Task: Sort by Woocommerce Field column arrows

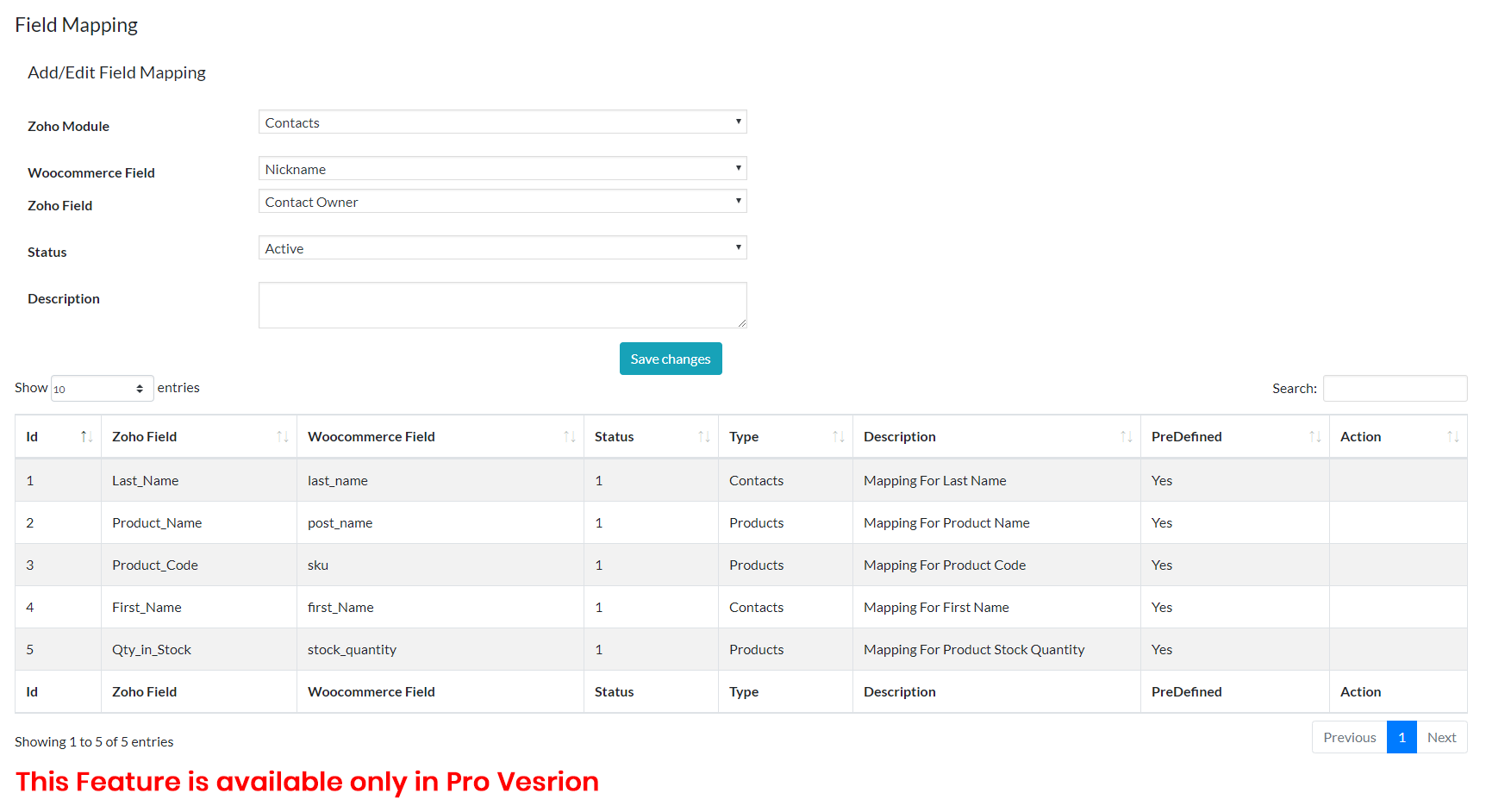Action: pos(569,437)
